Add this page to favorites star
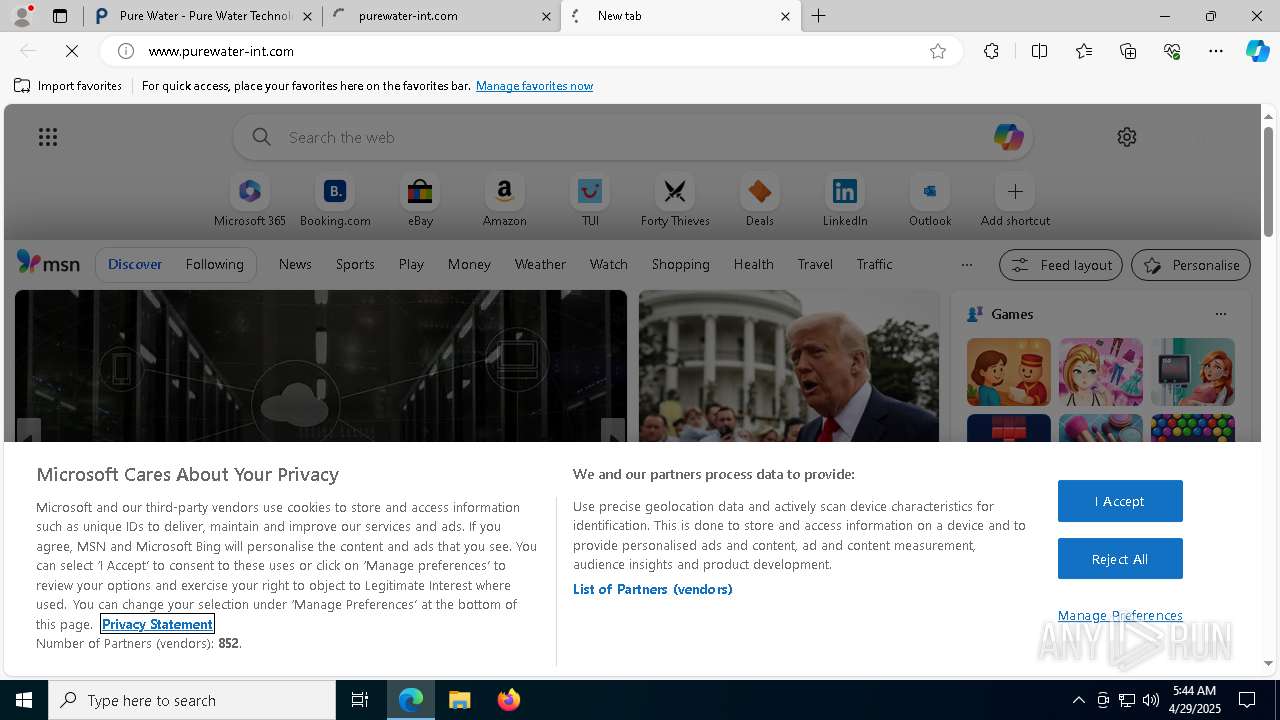This screenshot has width=1280, height=720. pyautogui.click(x=938, y=51)
